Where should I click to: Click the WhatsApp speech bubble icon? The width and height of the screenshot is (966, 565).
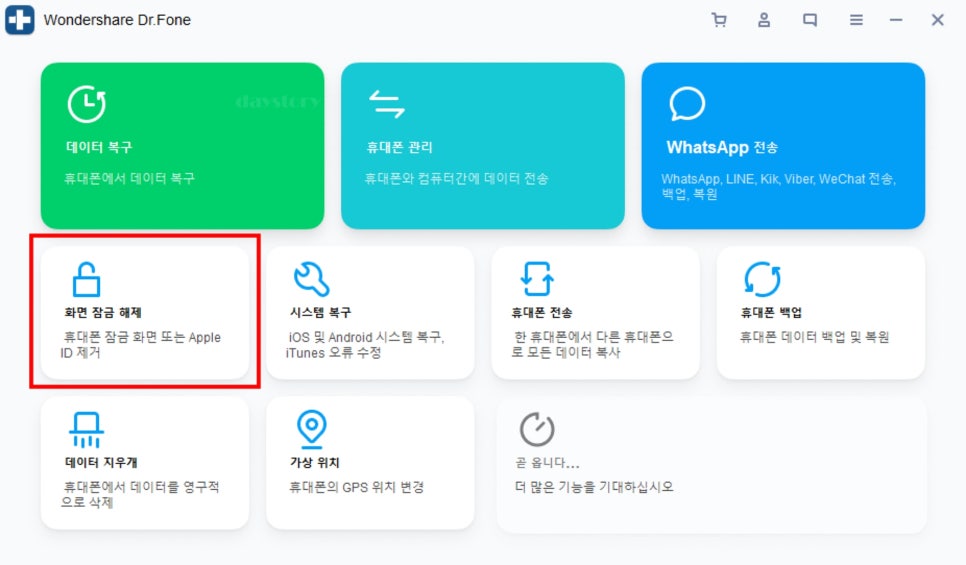pyautogui.click(x=687, y=104)
